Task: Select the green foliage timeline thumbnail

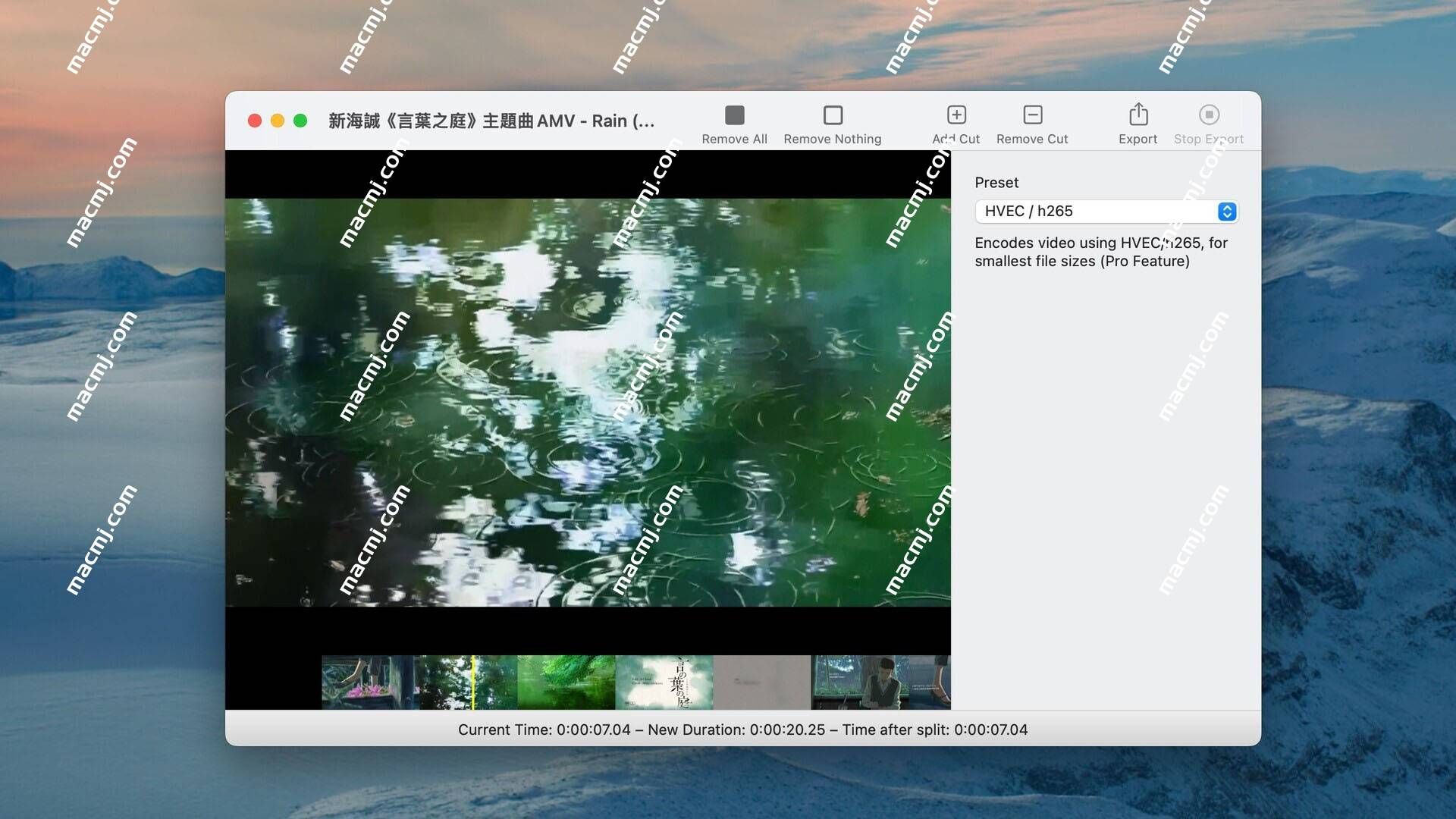Action: 566,682
